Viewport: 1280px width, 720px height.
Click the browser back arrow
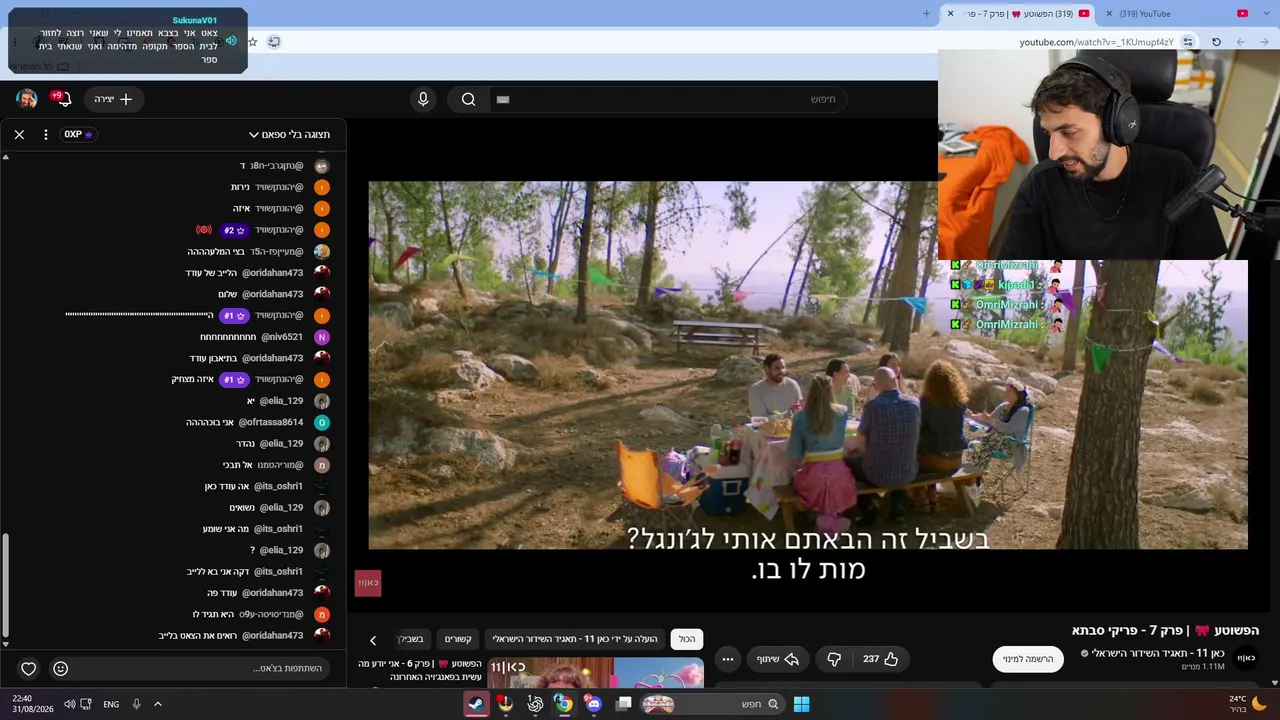click(1265, 42)
